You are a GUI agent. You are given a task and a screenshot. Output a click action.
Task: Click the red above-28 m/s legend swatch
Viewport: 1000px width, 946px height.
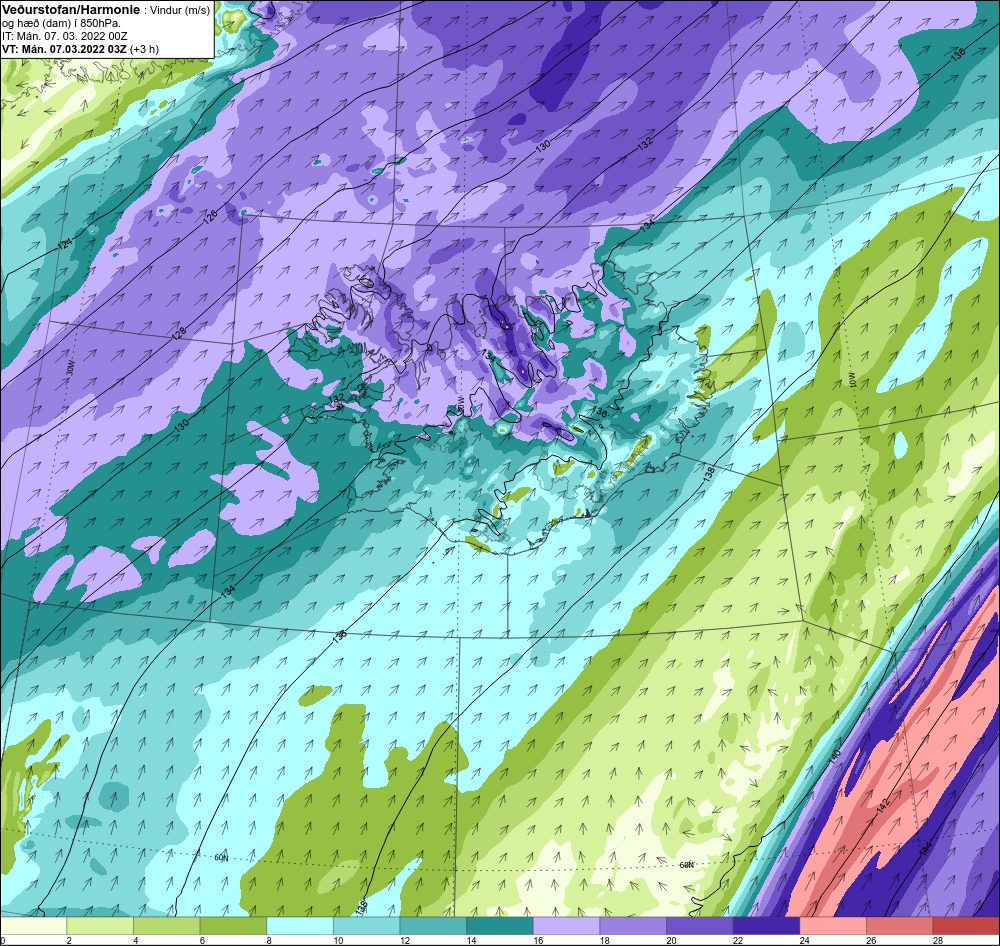point(966,926)
